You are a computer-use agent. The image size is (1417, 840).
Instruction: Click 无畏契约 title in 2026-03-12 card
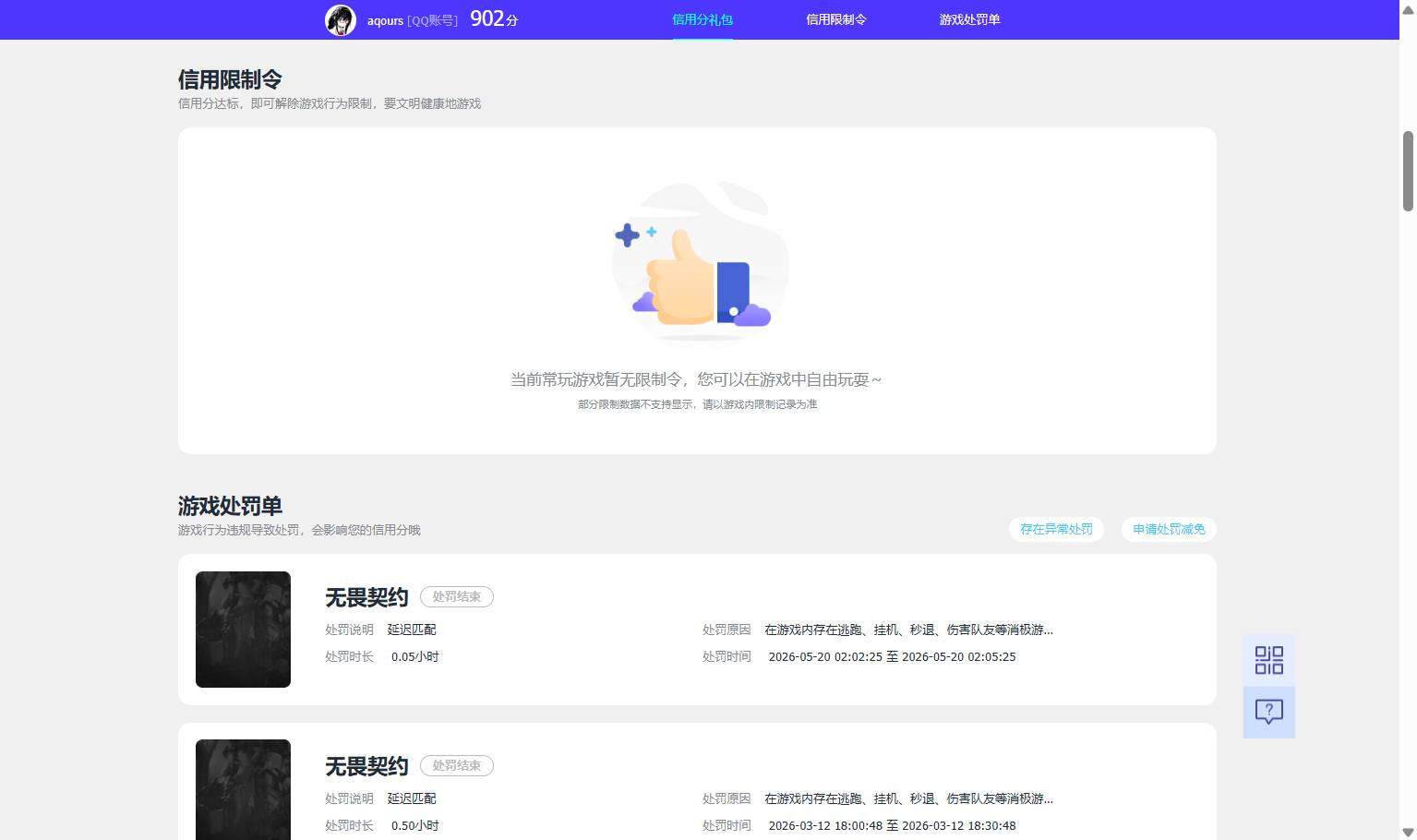pyautogui.click(x=366, y=766)
